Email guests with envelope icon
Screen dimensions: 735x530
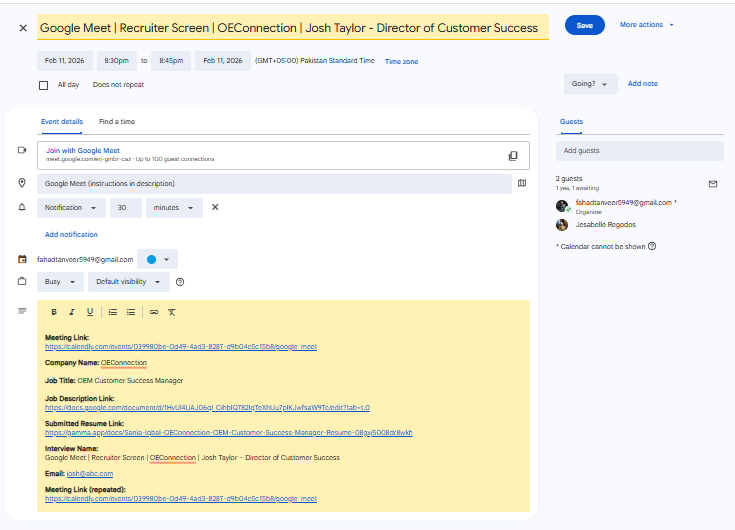(x=712, y=184)
